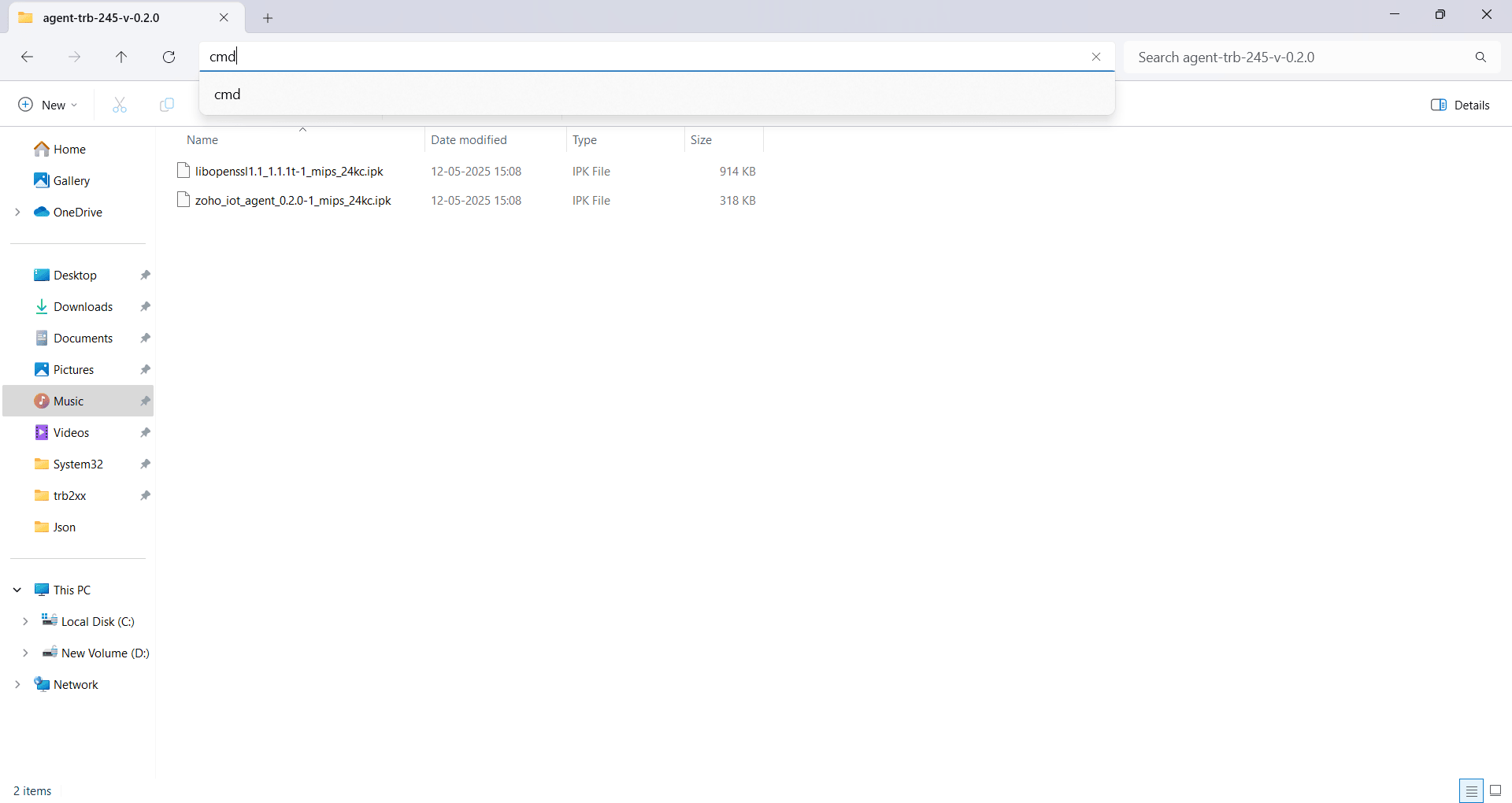Click the libopenssl file icon
Image resolution: width=1512 pixels, height=803 pixels.
click(x=183, y=170)
